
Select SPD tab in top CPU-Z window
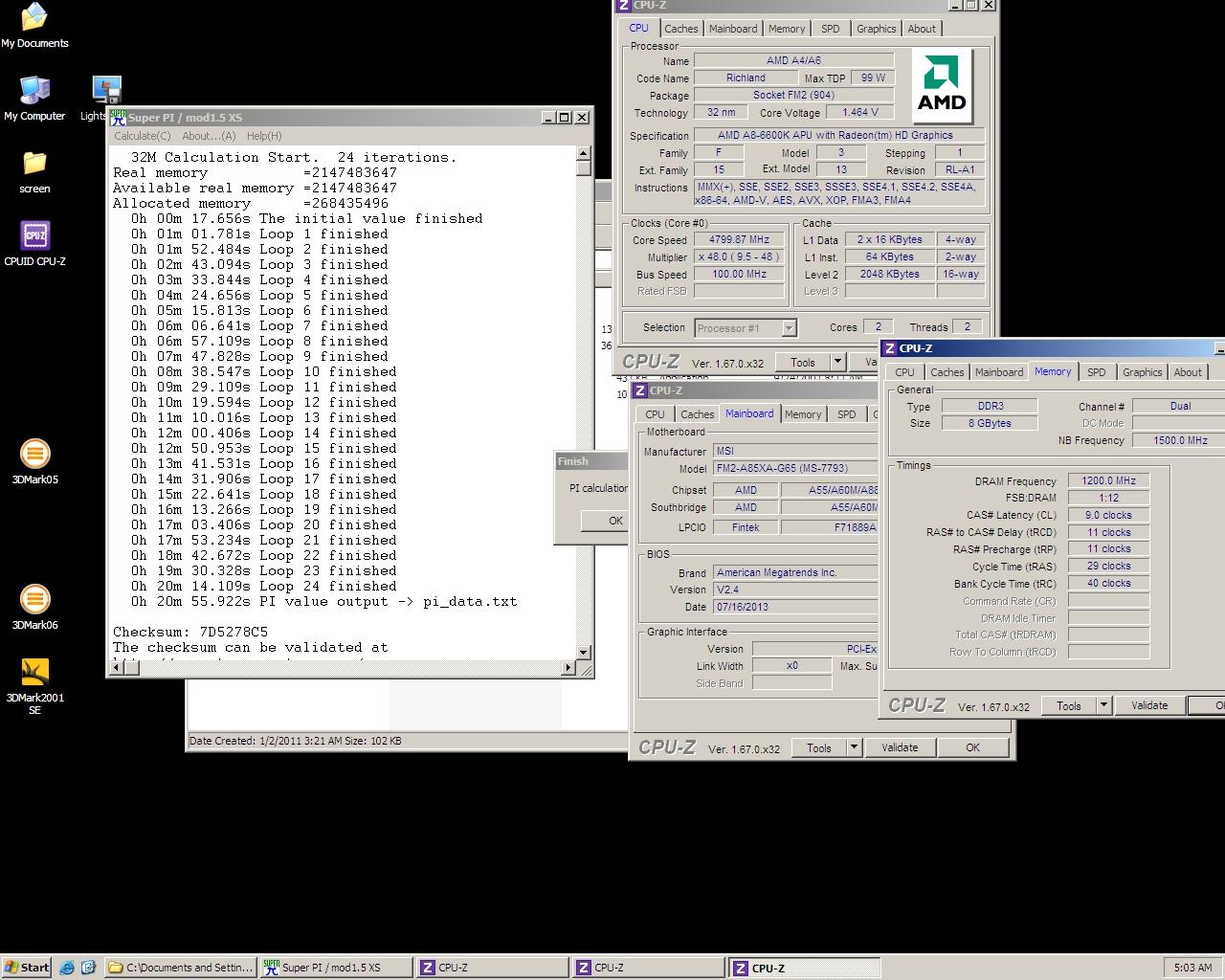831,29
